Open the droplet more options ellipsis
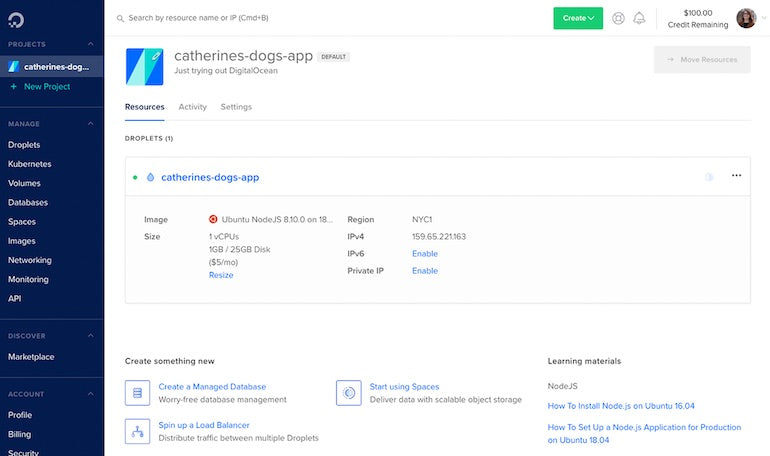This screenshot has height=456, width=770. pos(736,176)
